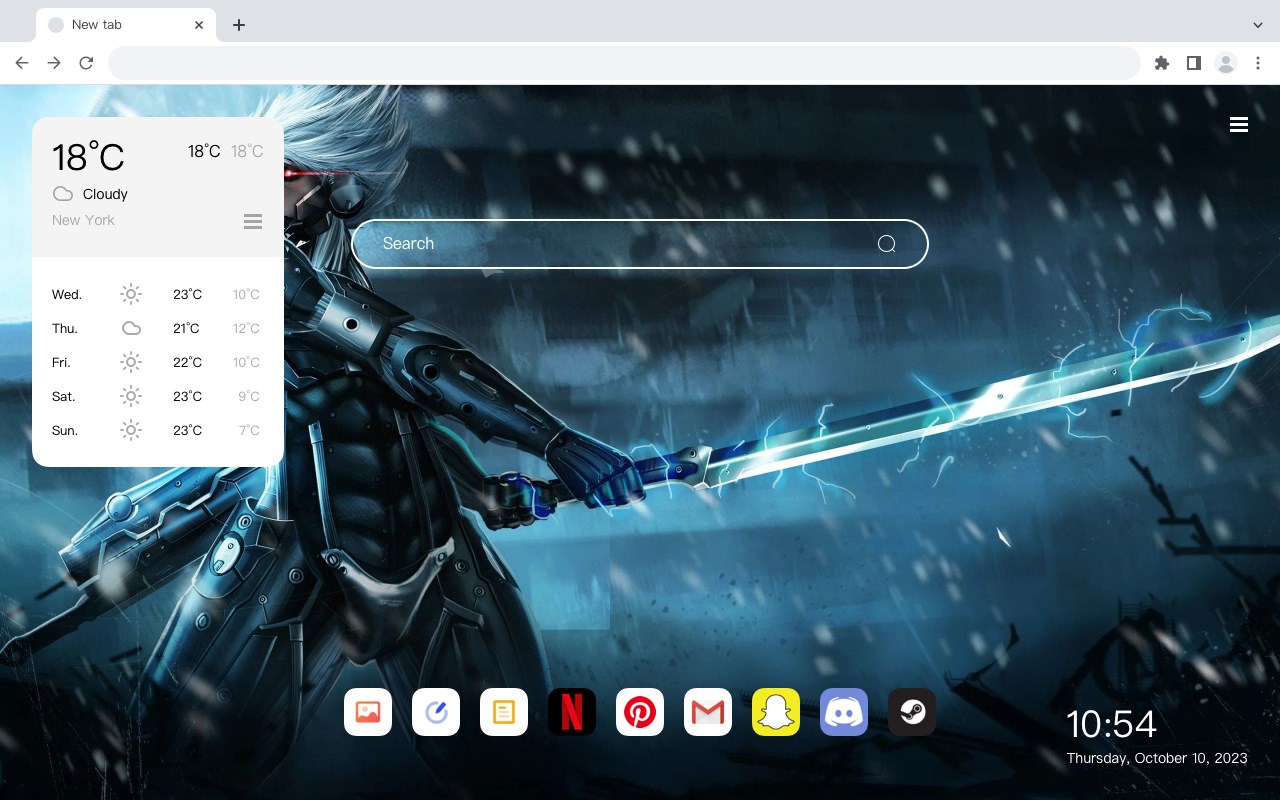Open the Snapchat shortcut
This screenshot has height=800, width=1280.
click(x=776, y=712)
